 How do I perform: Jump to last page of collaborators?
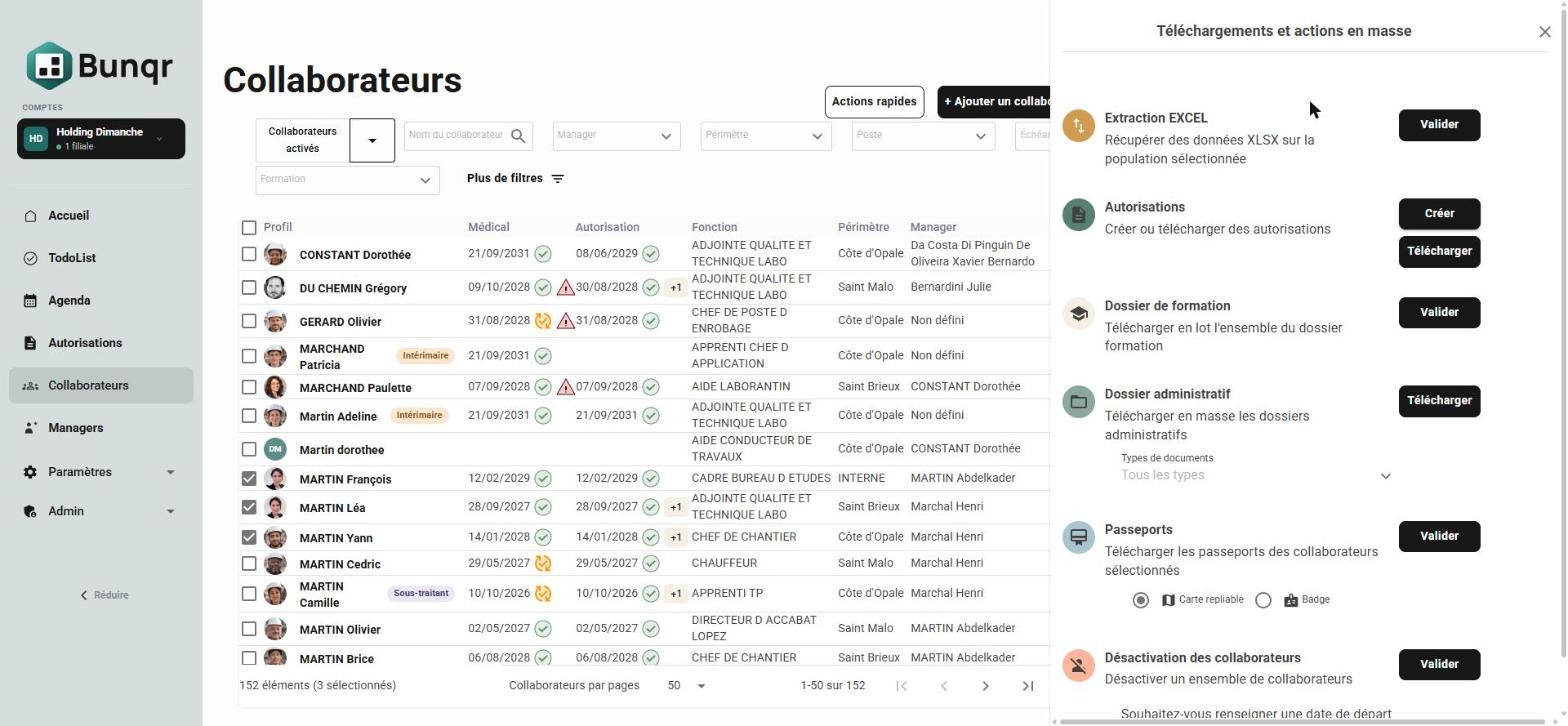[1027, 686]
